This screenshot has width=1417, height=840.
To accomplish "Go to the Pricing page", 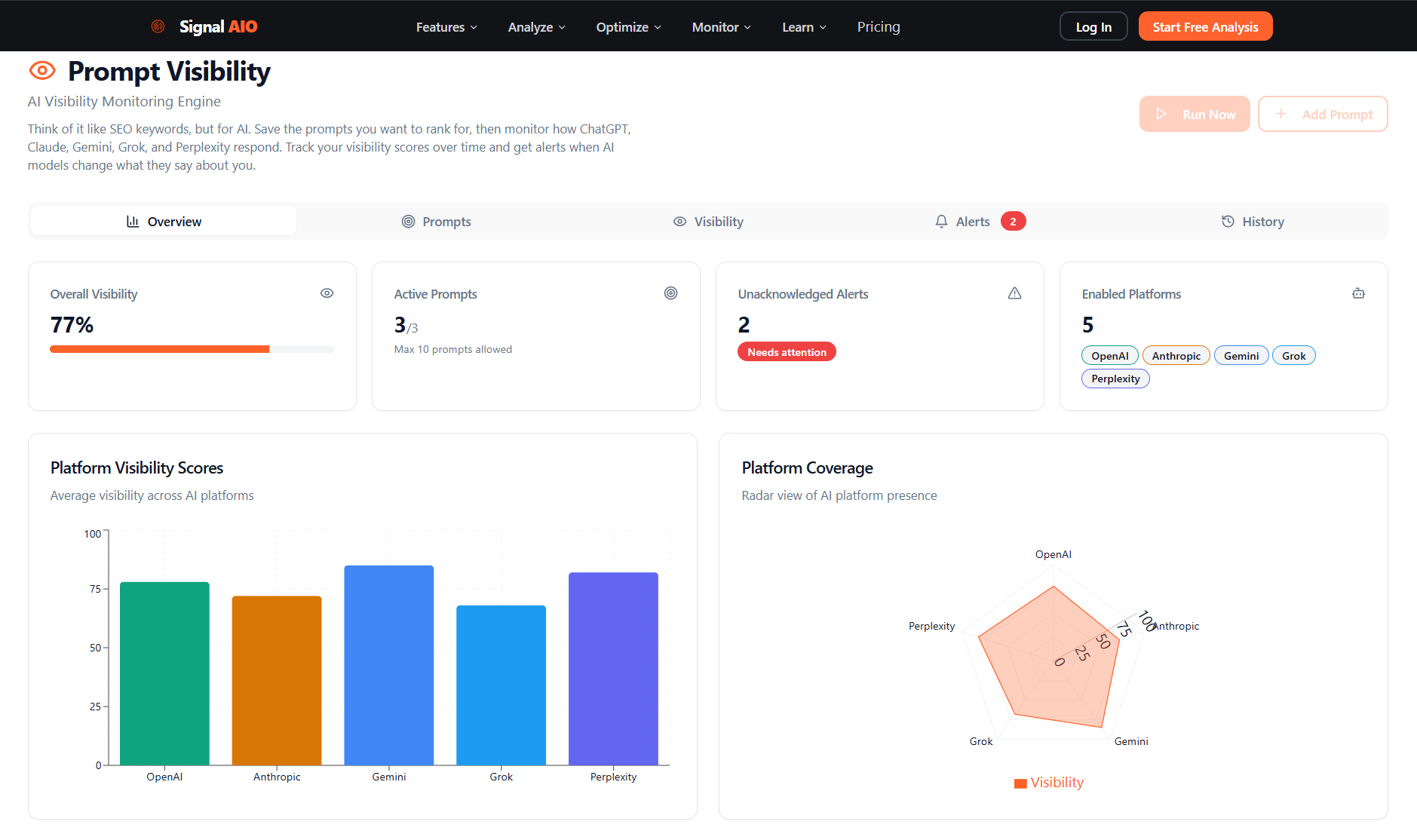I will tap(879, 27).
